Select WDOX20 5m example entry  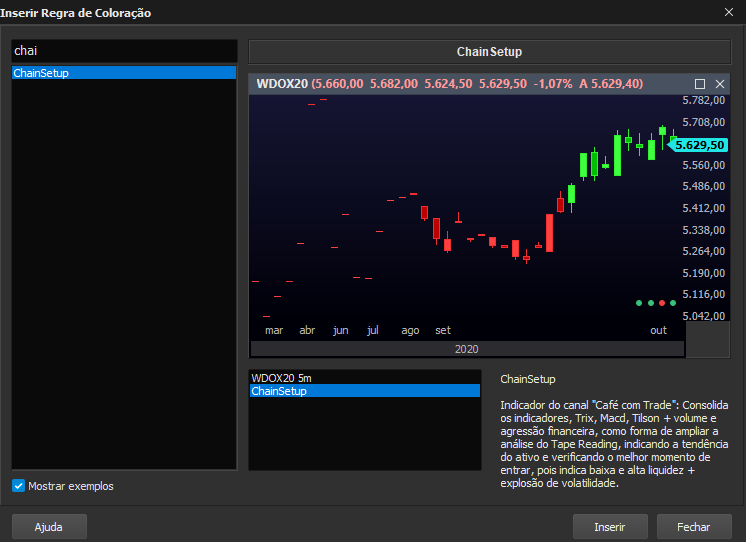coord(364,378)
